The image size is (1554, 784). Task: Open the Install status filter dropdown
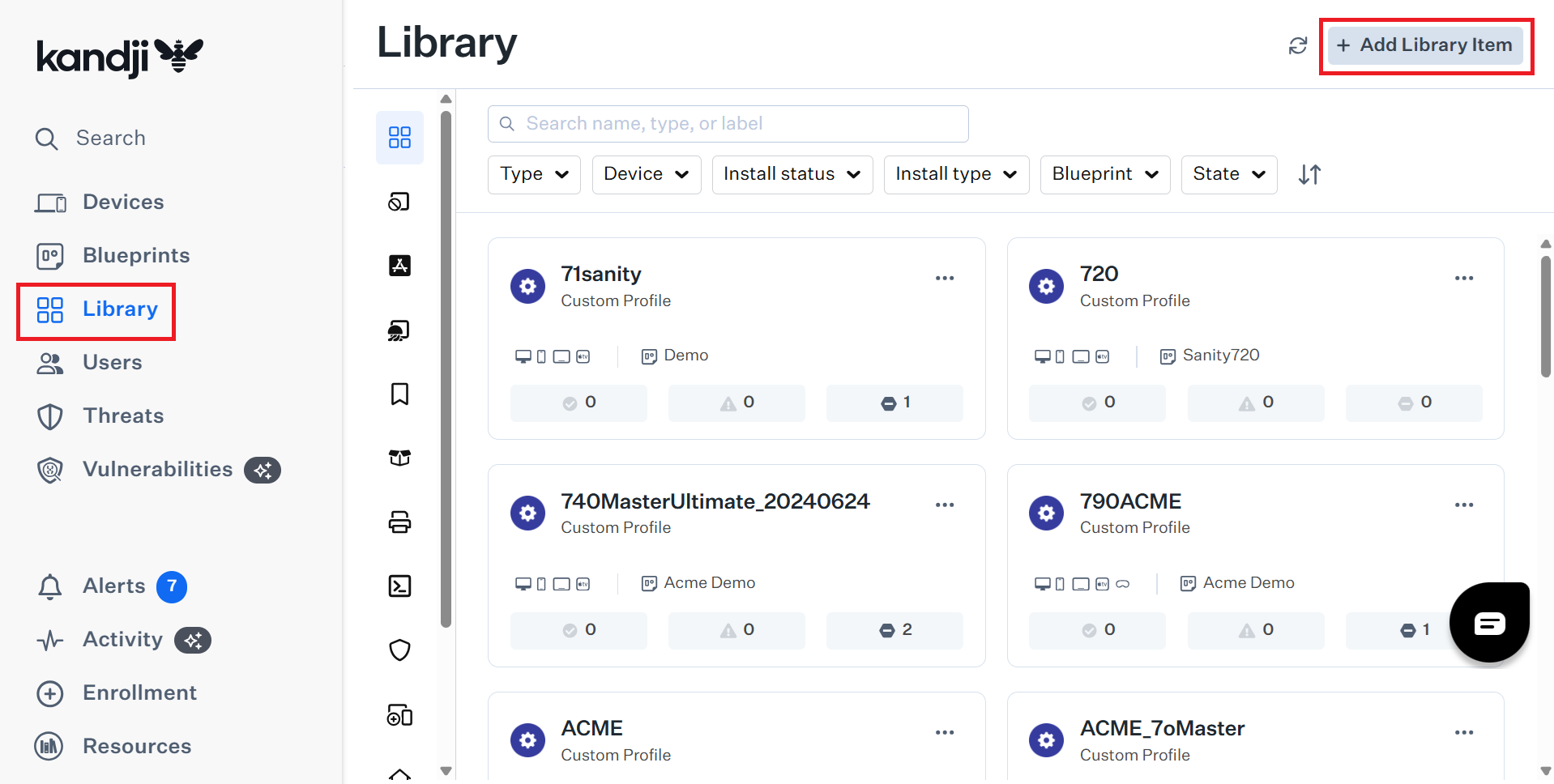[x=792, y=175]
